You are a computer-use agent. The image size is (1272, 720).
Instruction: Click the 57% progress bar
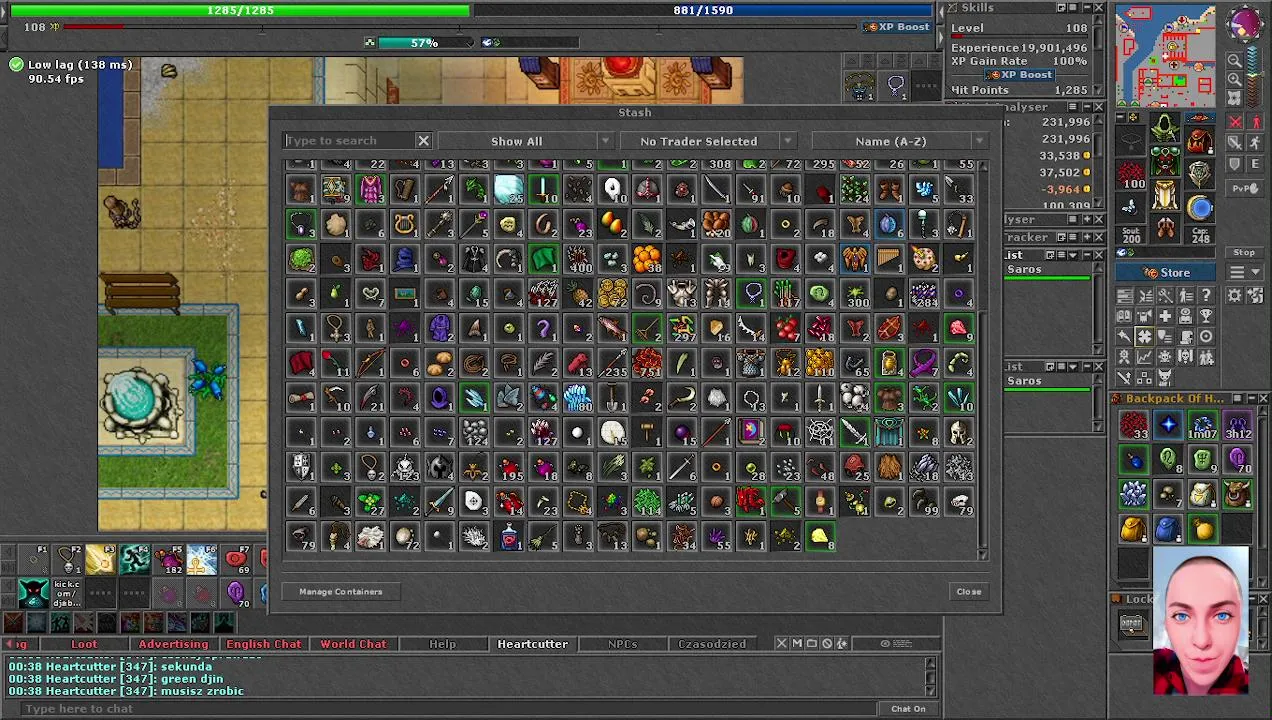(x=423, y=43)
